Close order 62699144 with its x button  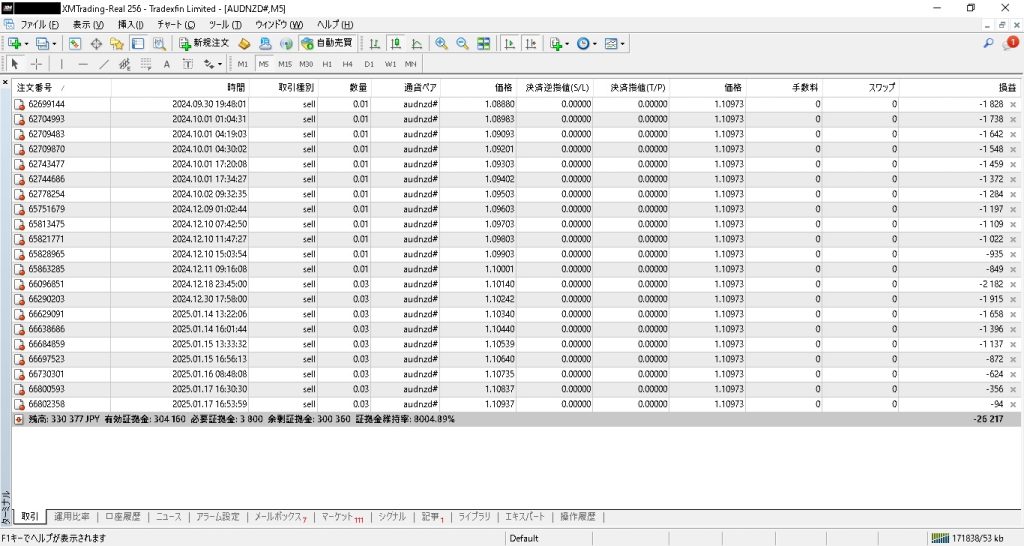coord(1013,104)
